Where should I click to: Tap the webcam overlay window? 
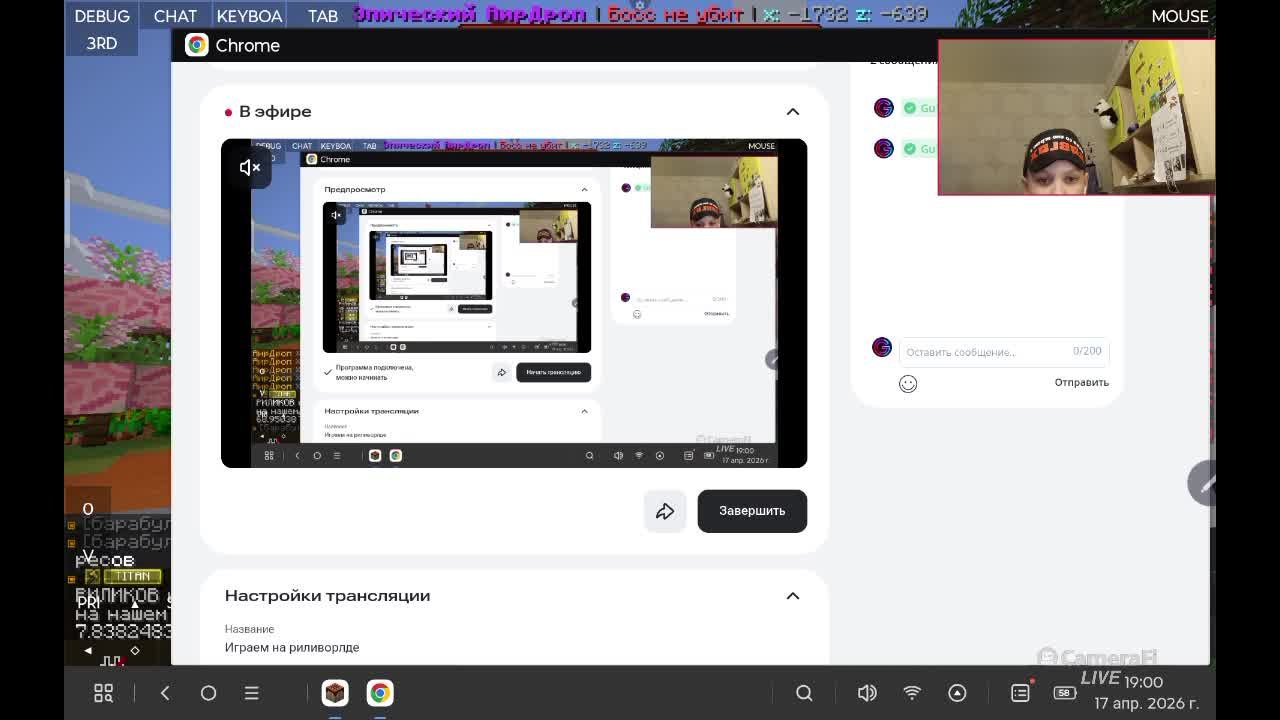[1076, 117]
